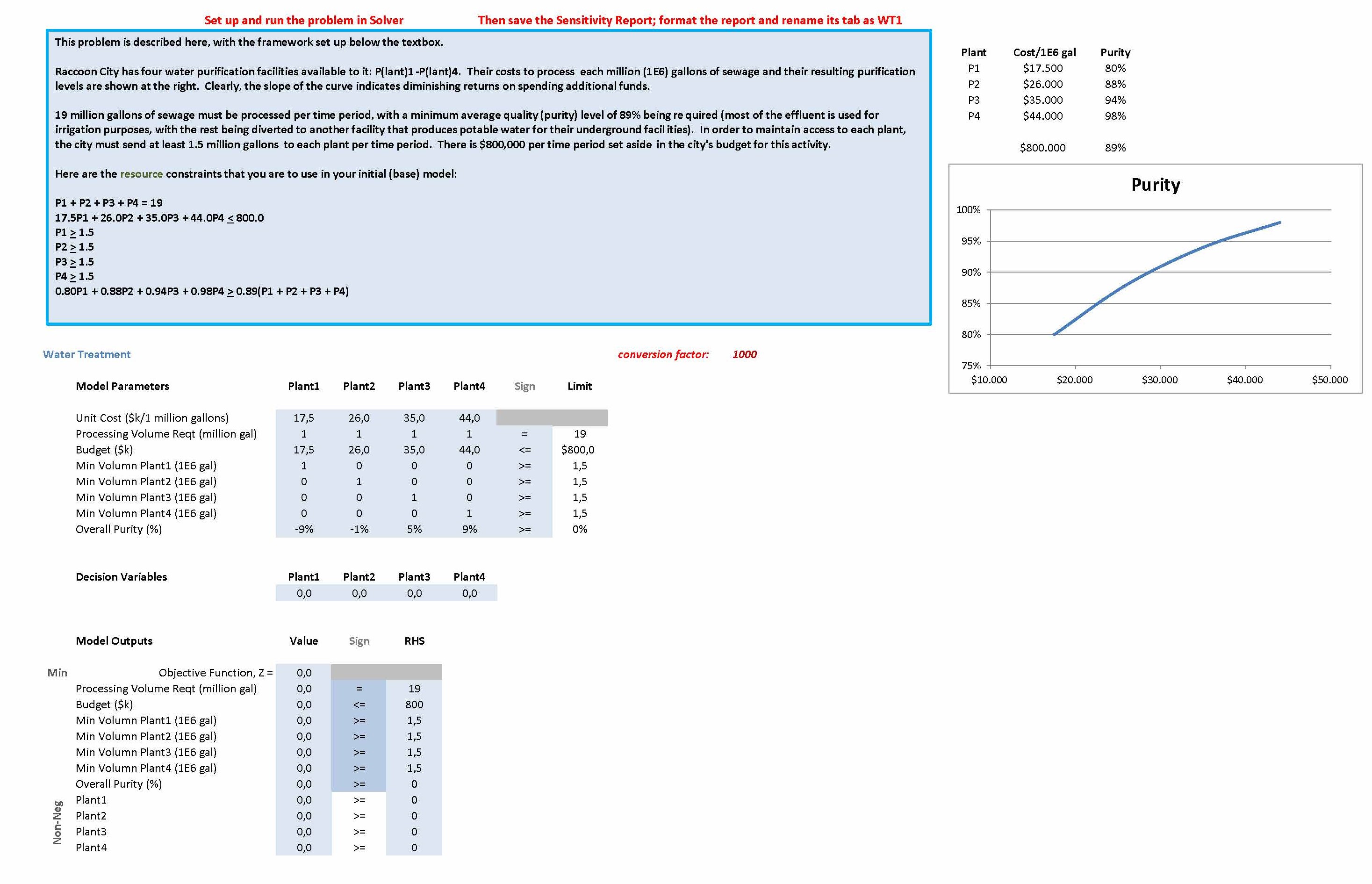This screenshot has width=1372, height=884.
Task: Click the Overall Purity output RHS cell
Action: (414, 783)
